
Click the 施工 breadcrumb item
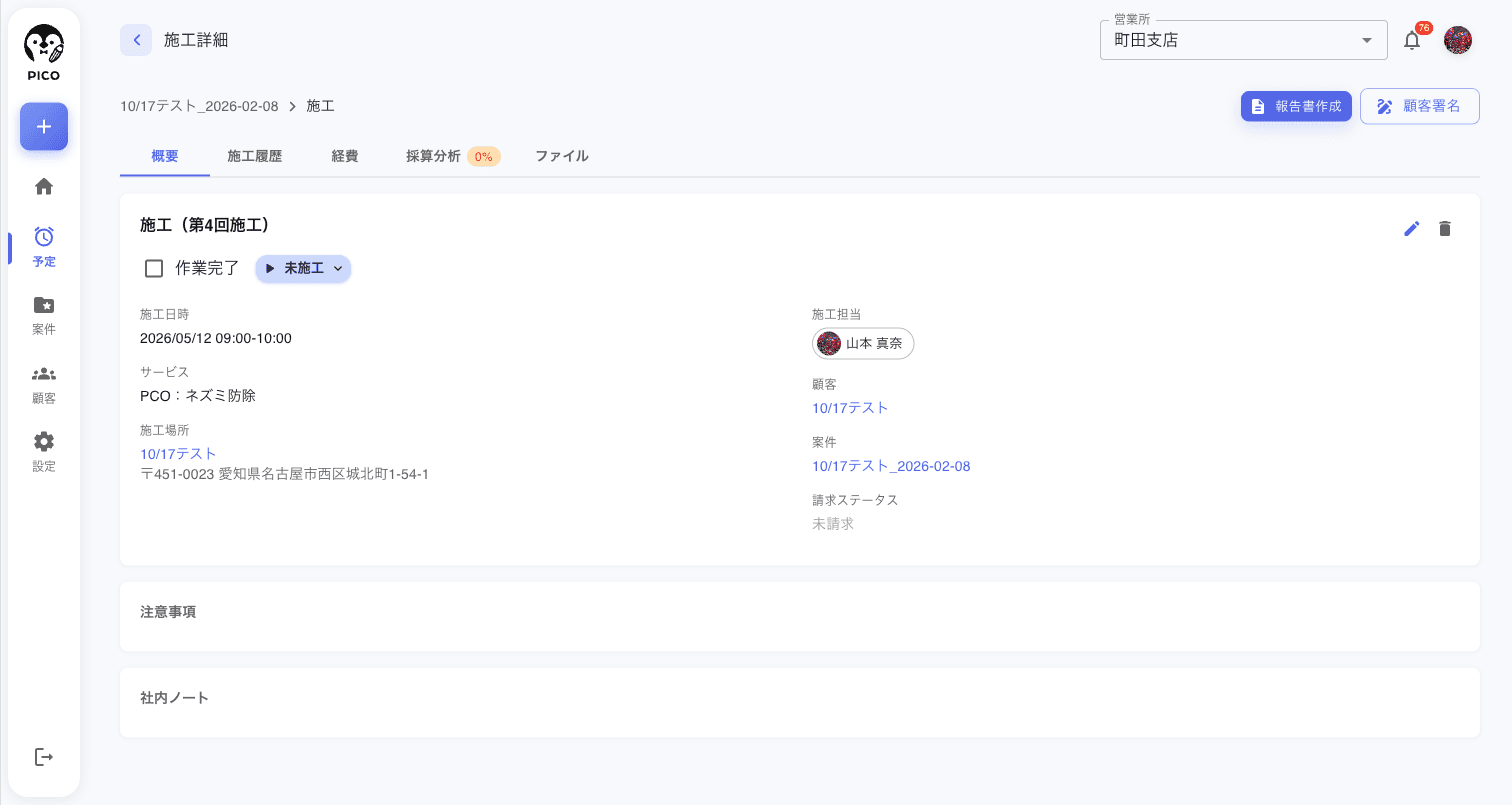coord(320,106)
